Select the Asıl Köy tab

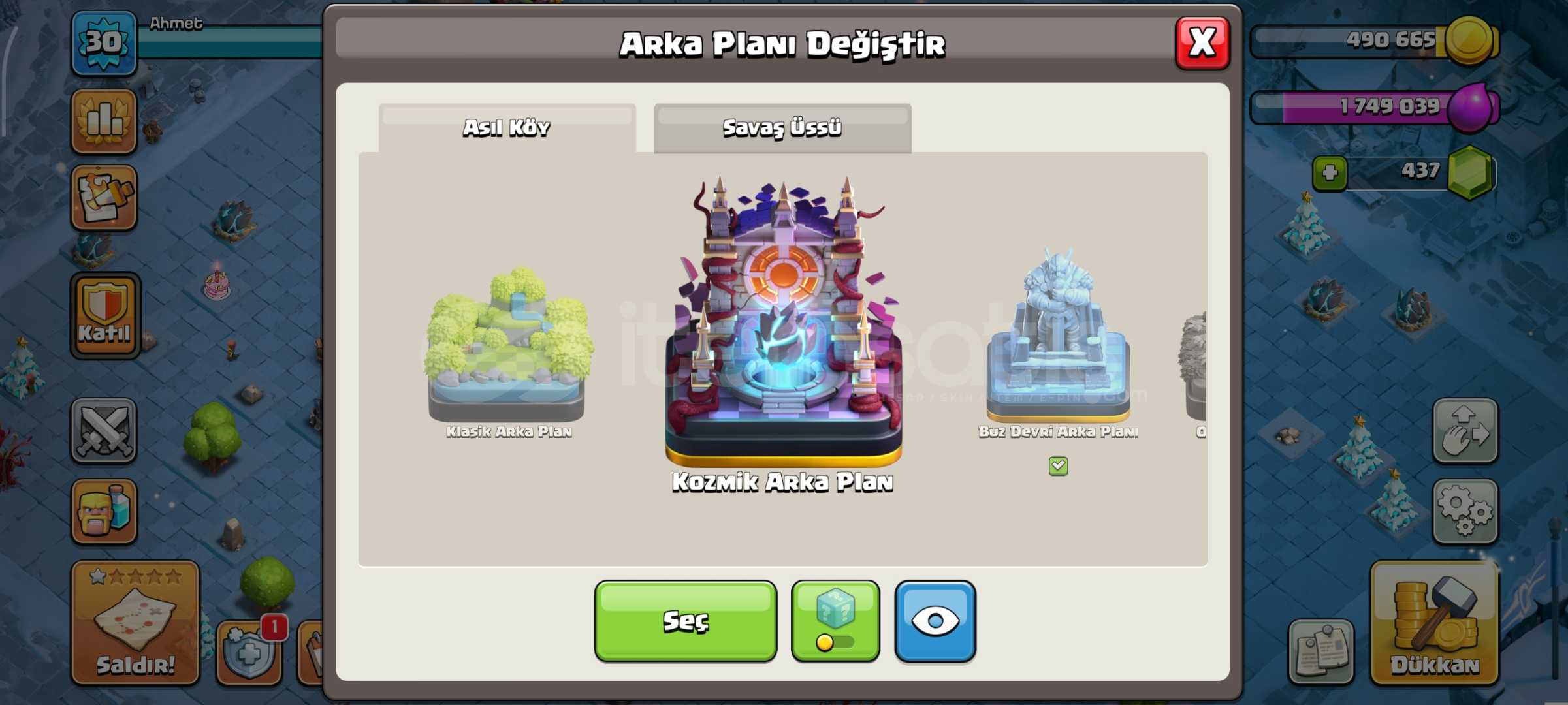pyautogui.click(x=507, y=128)
